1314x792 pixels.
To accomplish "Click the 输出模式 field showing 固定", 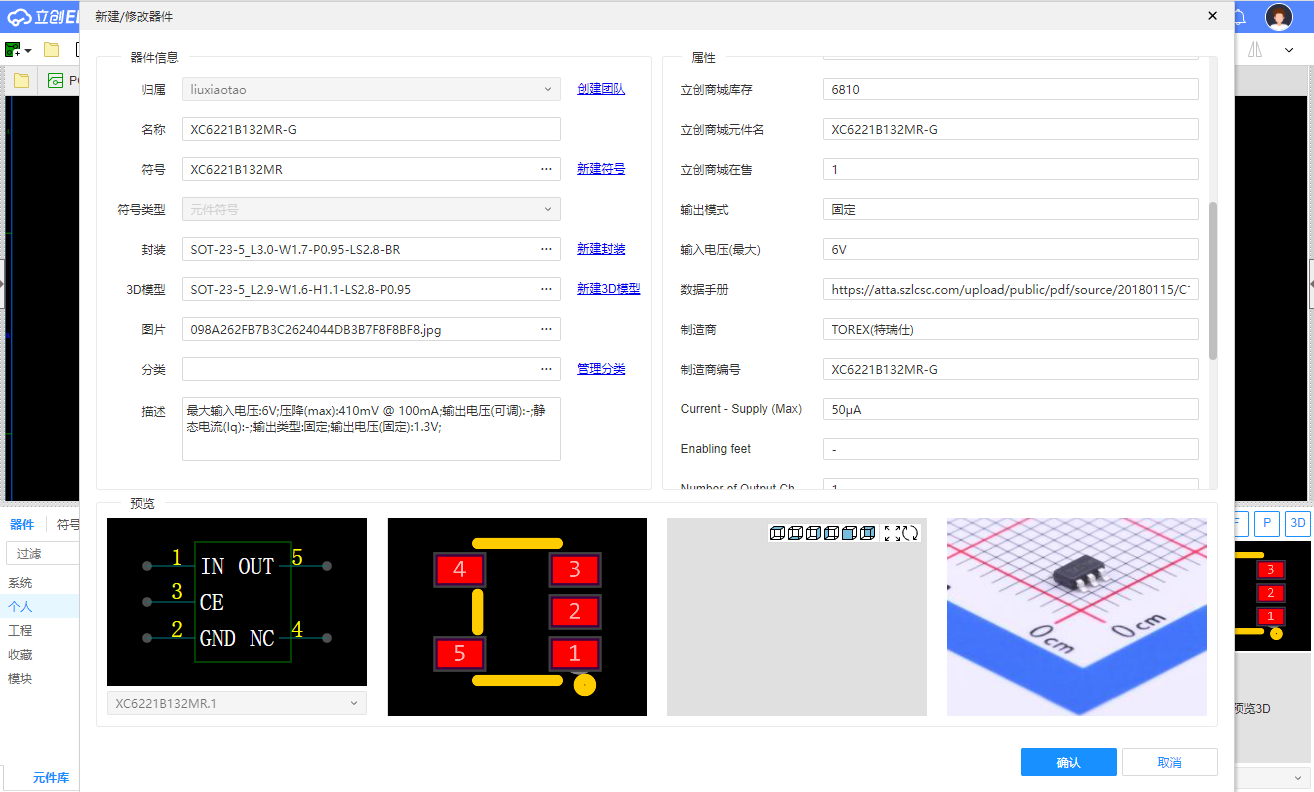I will pyautogui.click(x=1010, y=209).
